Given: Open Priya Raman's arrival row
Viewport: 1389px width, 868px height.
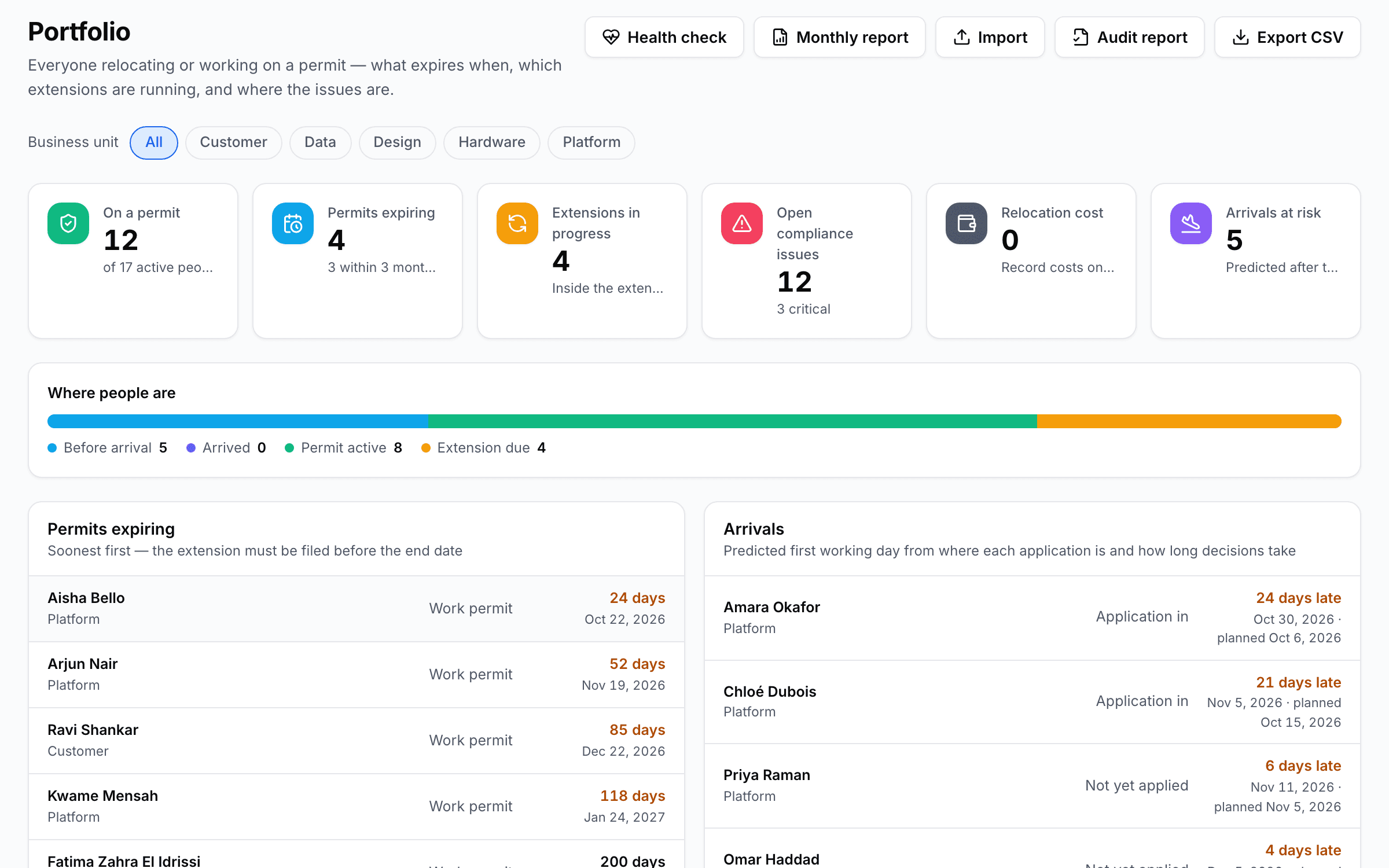Looking at the screenshot, I should [x=1032, y=786].
